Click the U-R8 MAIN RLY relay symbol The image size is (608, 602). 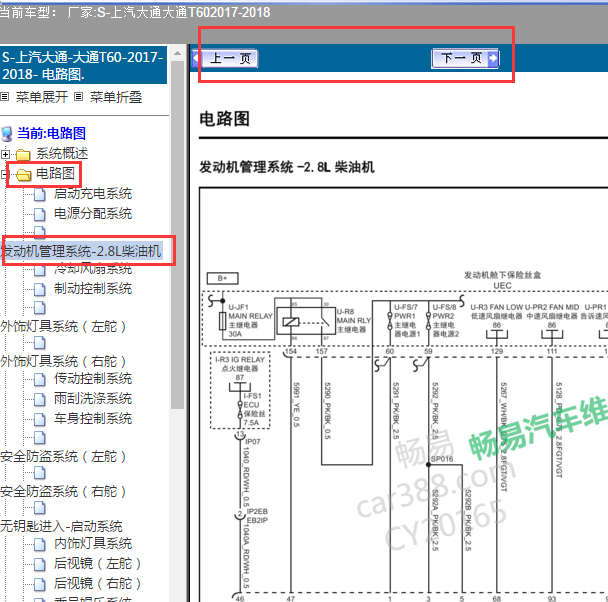coord(305,321)
